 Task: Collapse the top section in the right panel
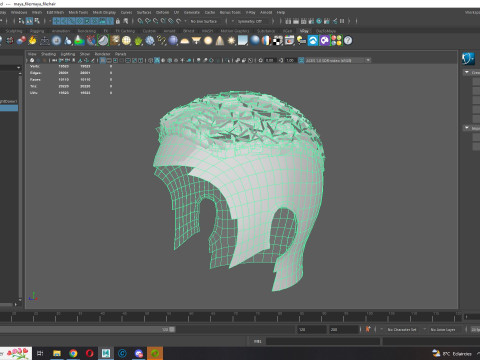coord(467,72)
